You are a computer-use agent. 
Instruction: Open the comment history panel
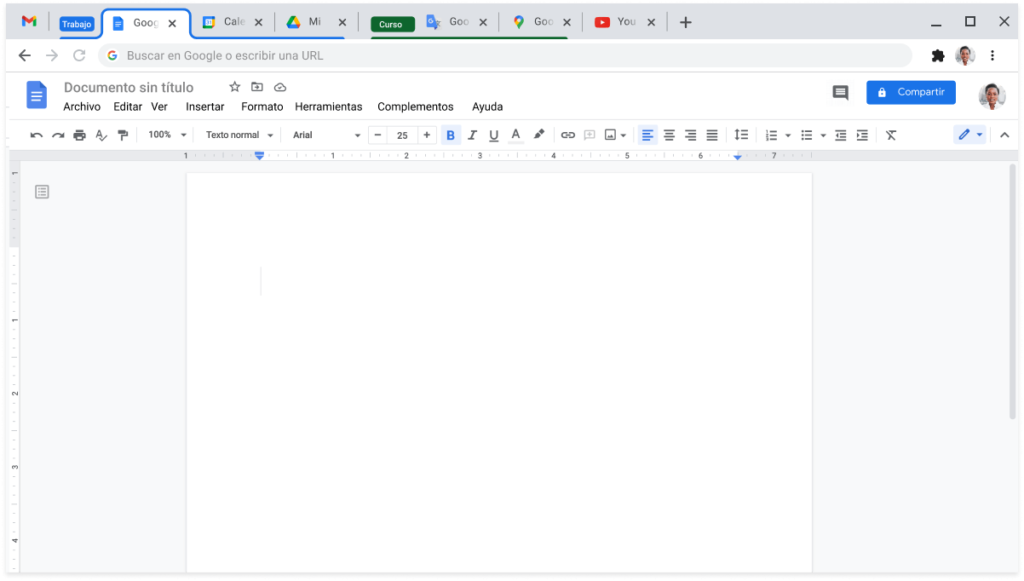click(839, 92)
